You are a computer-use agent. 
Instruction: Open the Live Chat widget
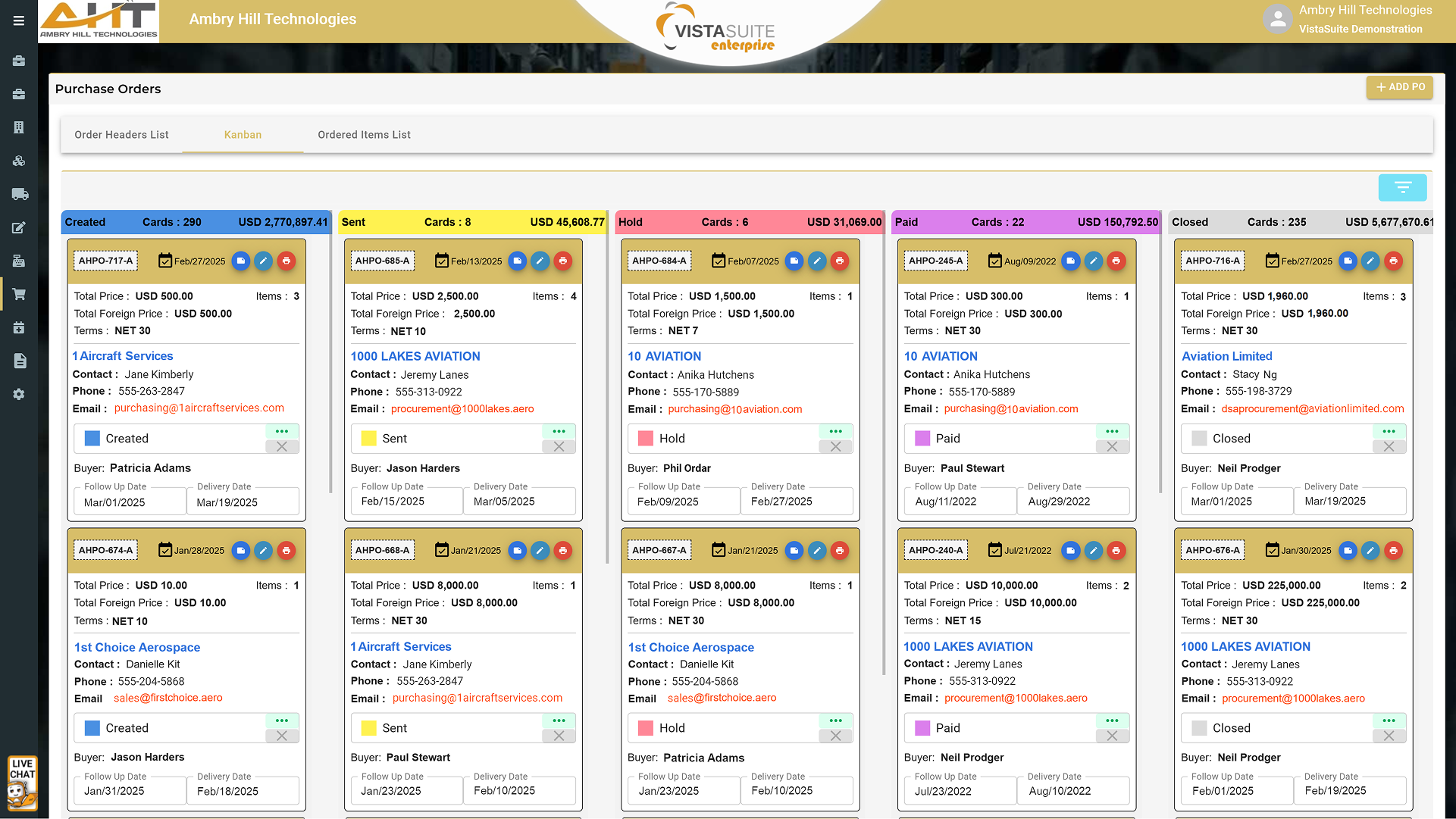(x=22, y=783)
